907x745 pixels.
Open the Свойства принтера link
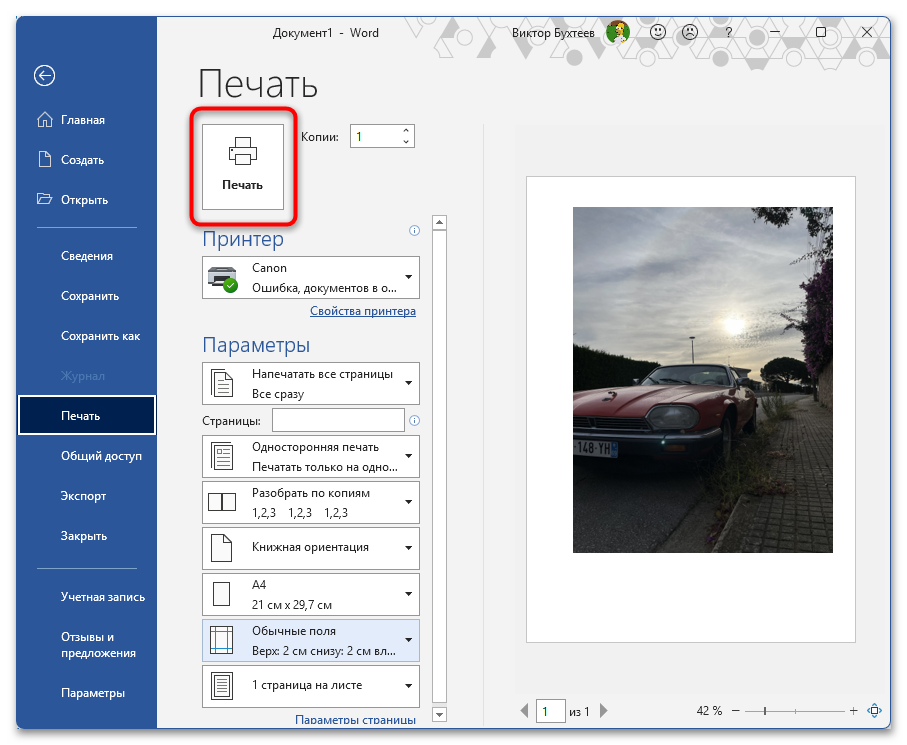(362, 311)
